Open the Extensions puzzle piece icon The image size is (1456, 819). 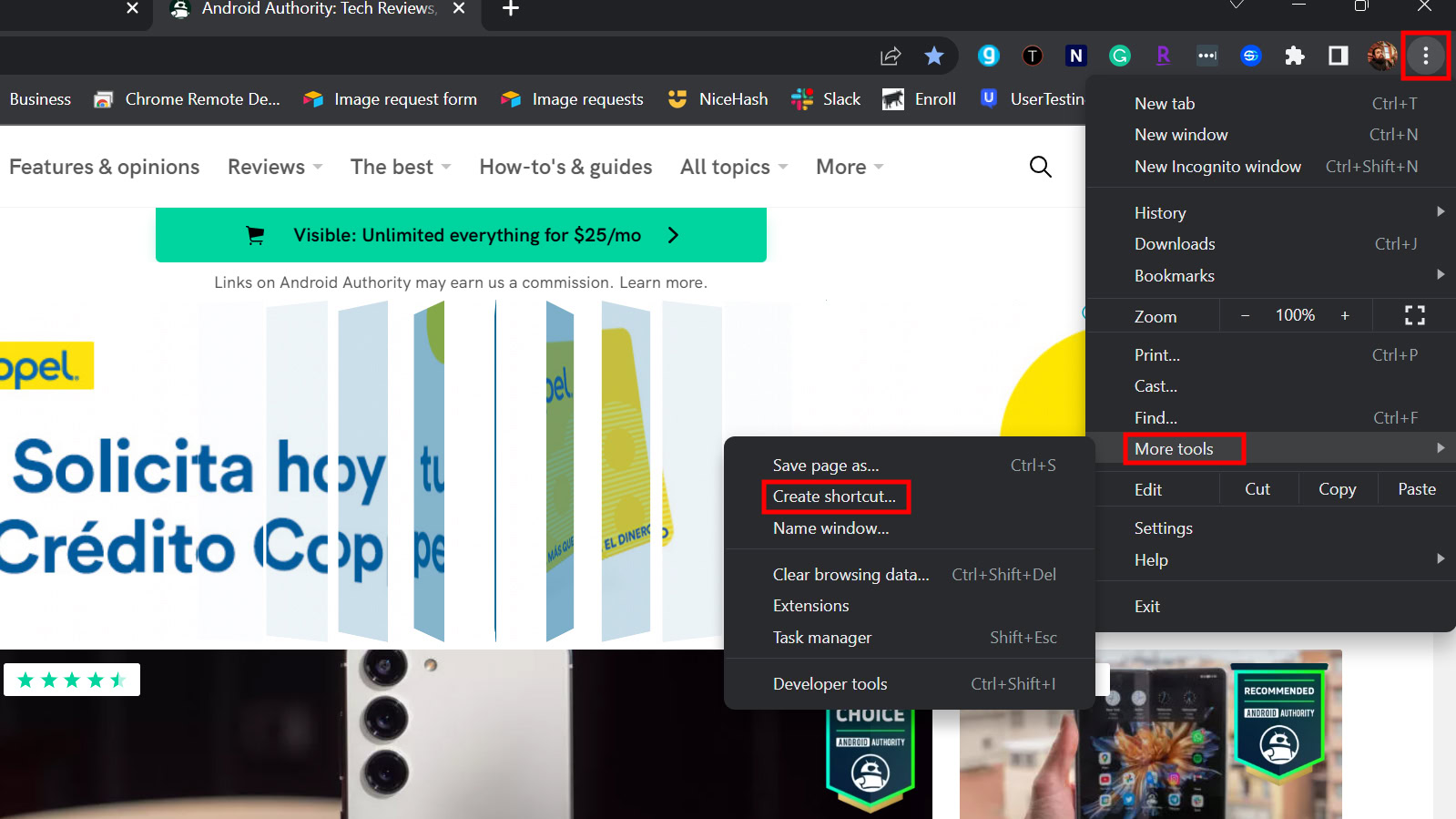click(1295, 56)
